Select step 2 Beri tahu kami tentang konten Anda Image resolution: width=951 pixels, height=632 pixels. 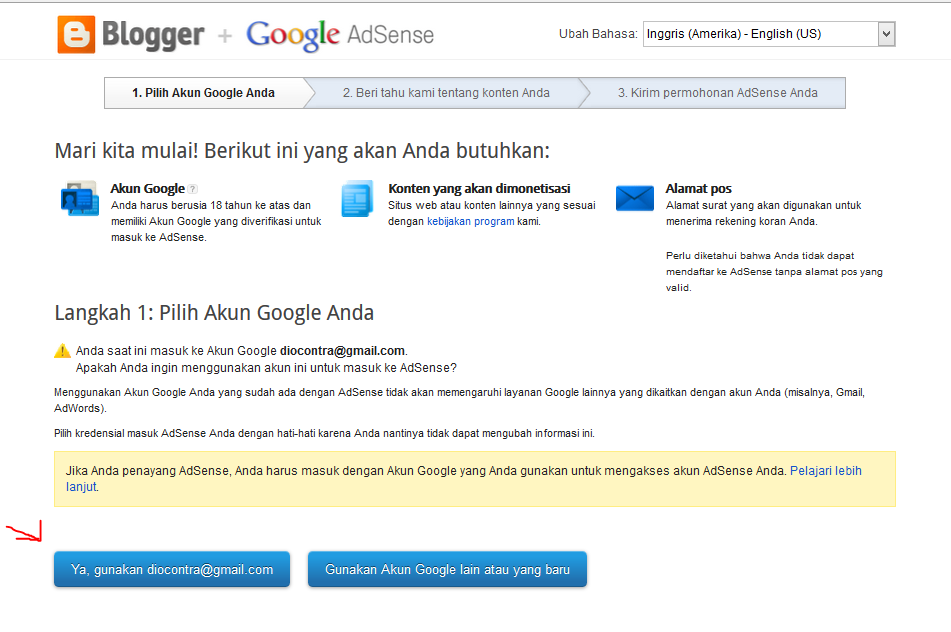click(x=446, y=93)
